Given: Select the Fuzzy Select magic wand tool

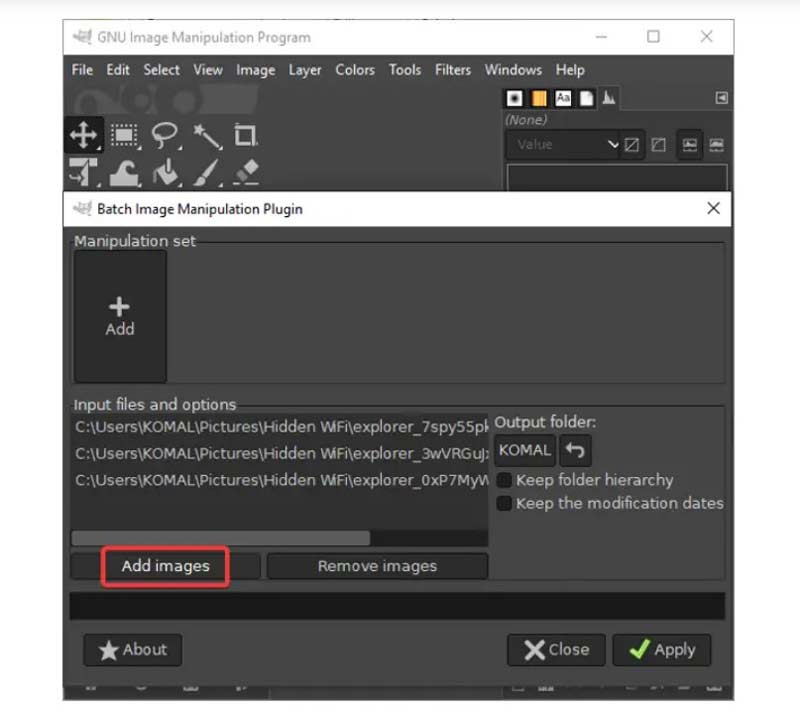Looking at the screenshot, I should [x=207, y=136].
